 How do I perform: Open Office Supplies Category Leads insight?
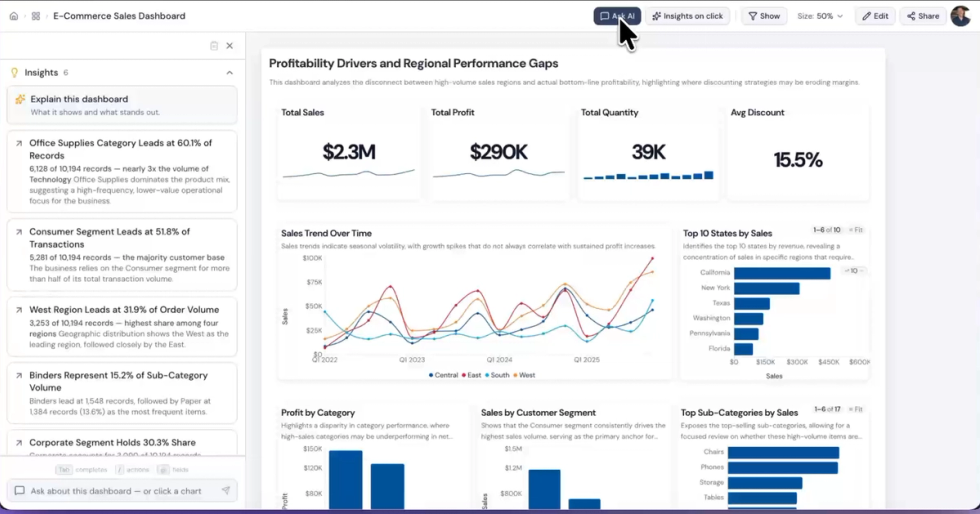(122, 171)
